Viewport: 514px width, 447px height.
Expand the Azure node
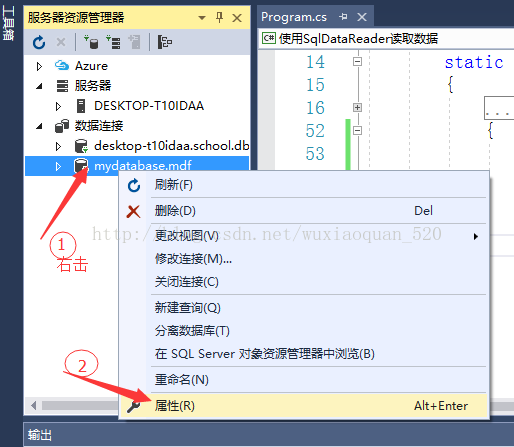pyautogui.click(x=39, y=66)
